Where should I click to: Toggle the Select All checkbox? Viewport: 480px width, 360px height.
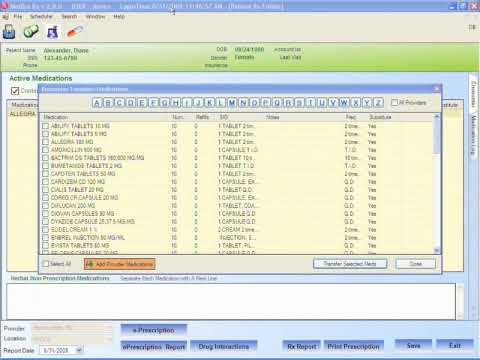[x=46, y=264]
